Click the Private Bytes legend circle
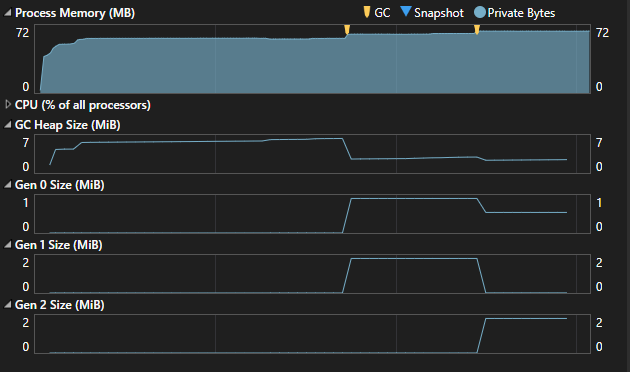The image size is (630, 372). tap(480, 12)
